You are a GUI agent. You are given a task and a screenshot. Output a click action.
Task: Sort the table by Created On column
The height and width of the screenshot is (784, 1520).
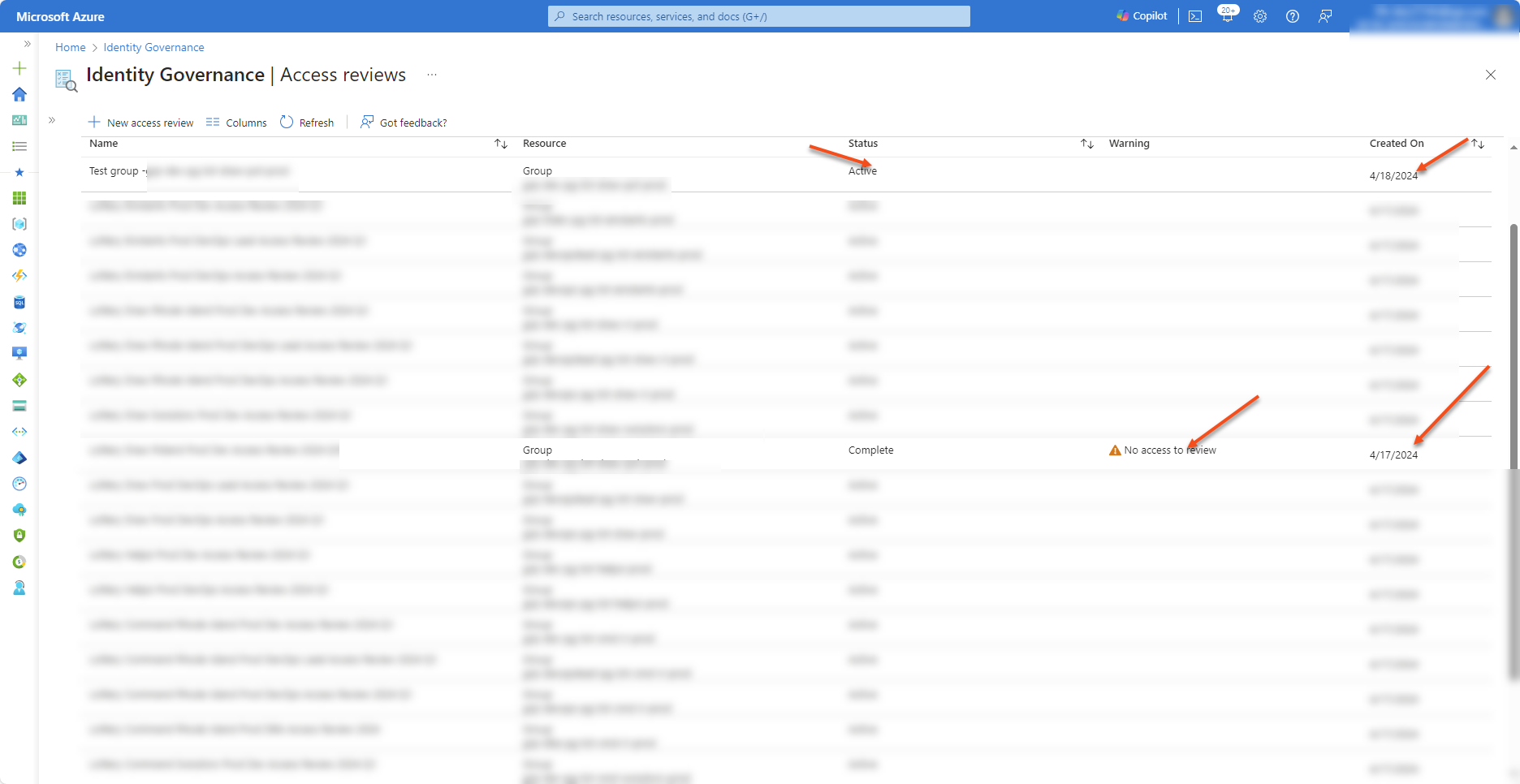[1478, 144]
